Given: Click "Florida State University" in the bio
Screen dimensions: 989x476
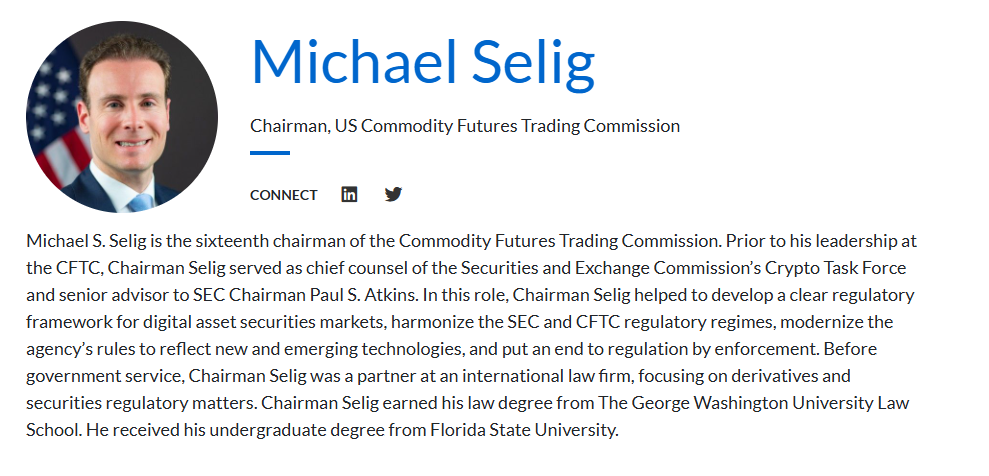Looking at the screenshot, I should point(529,430).
